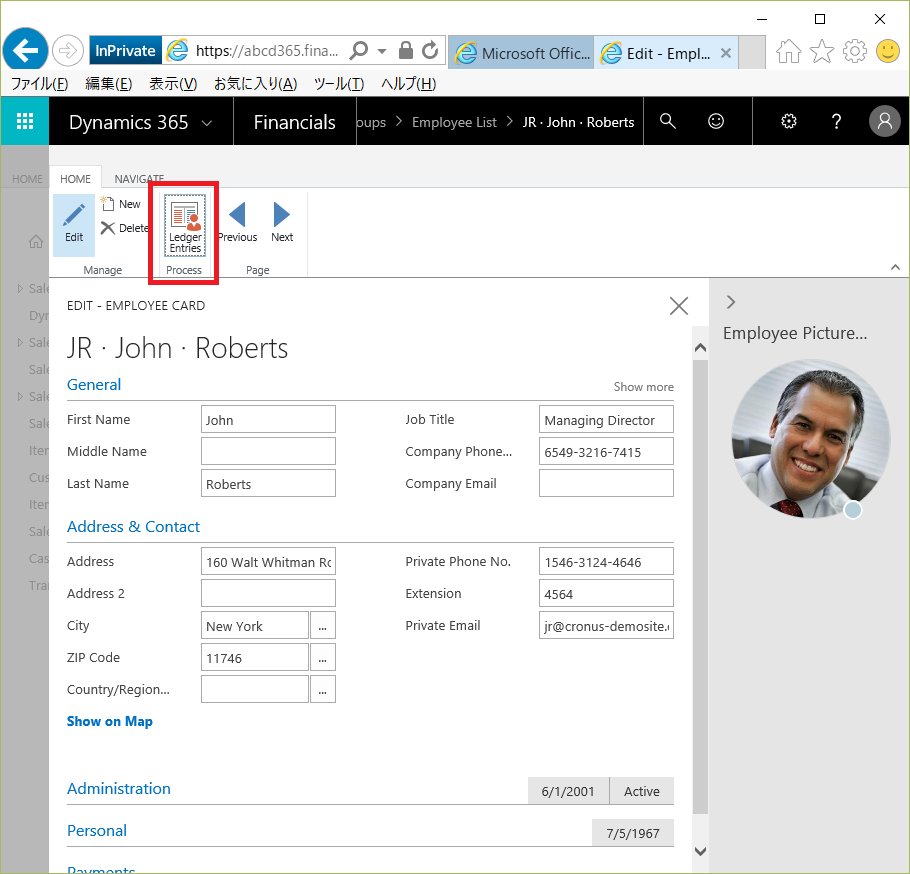Click the Private Phone No. field

pos(606,561)
